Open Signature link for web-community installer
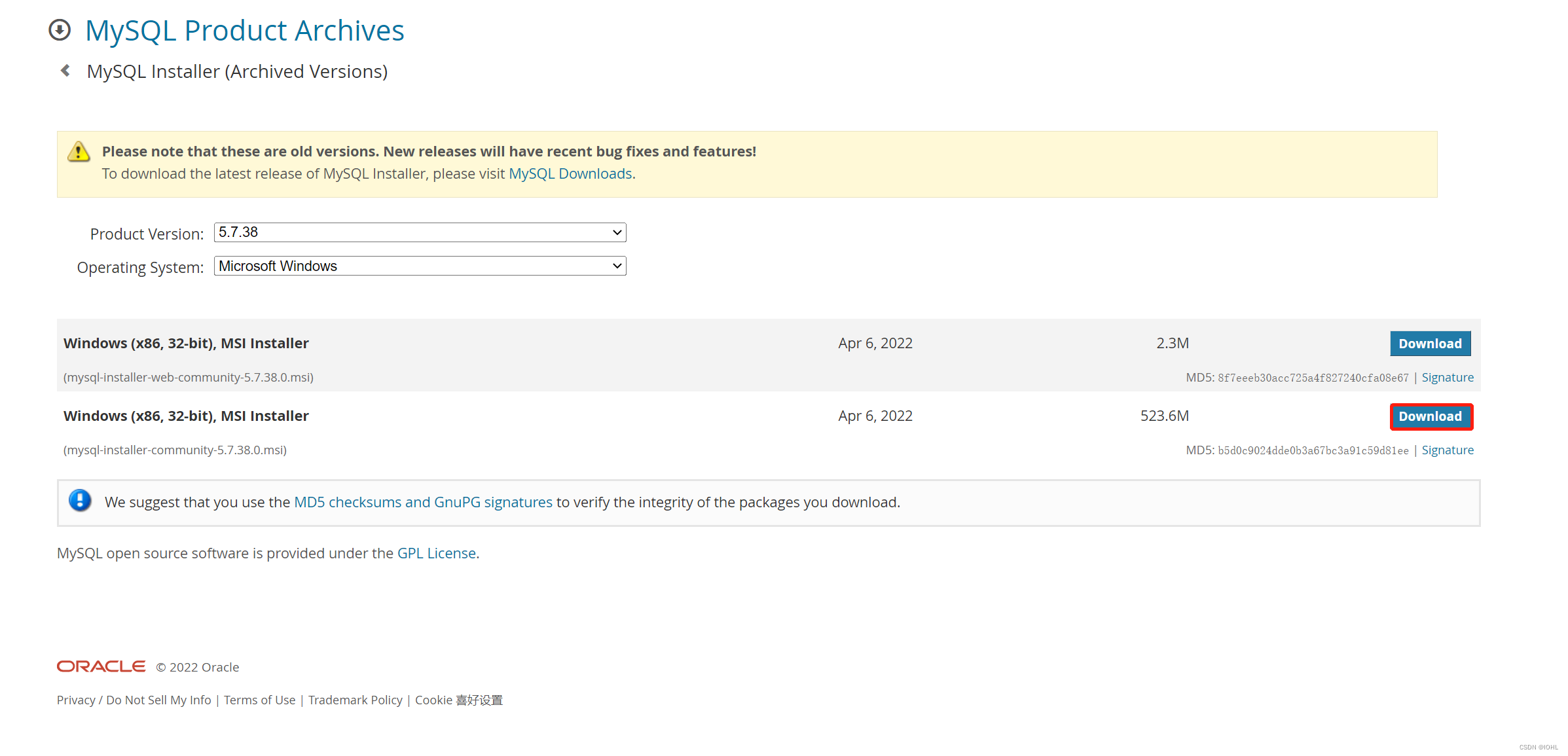The height and width of the screenshot is (756, 1568). coord(1447,378)
